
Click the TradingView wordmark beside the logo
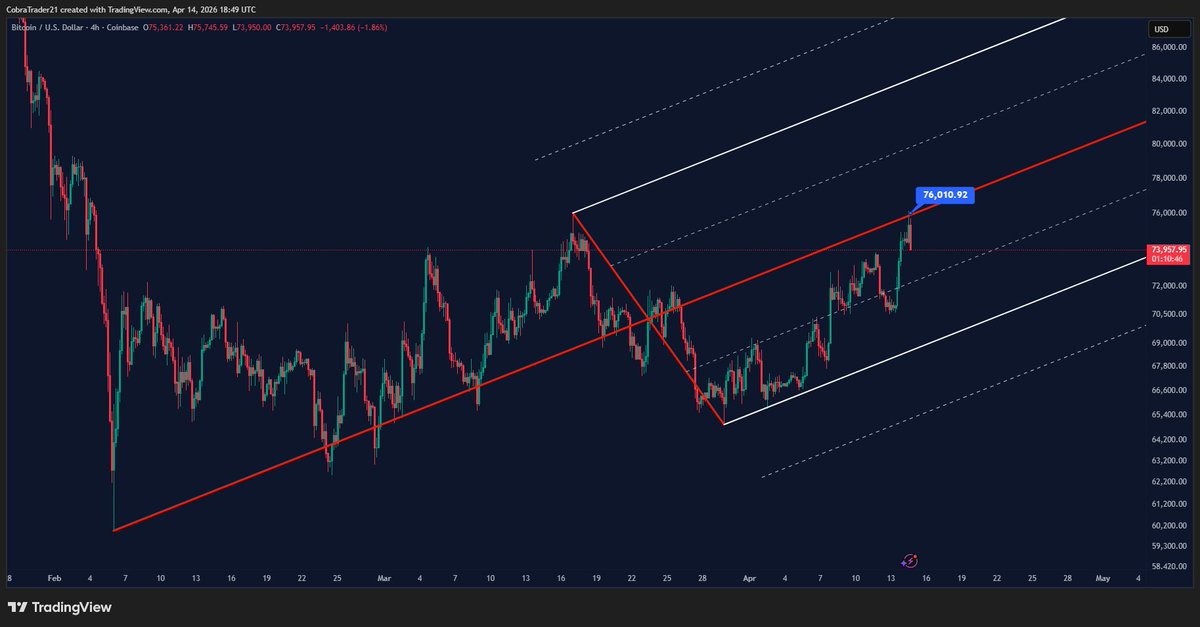click(x=70, y=607)
